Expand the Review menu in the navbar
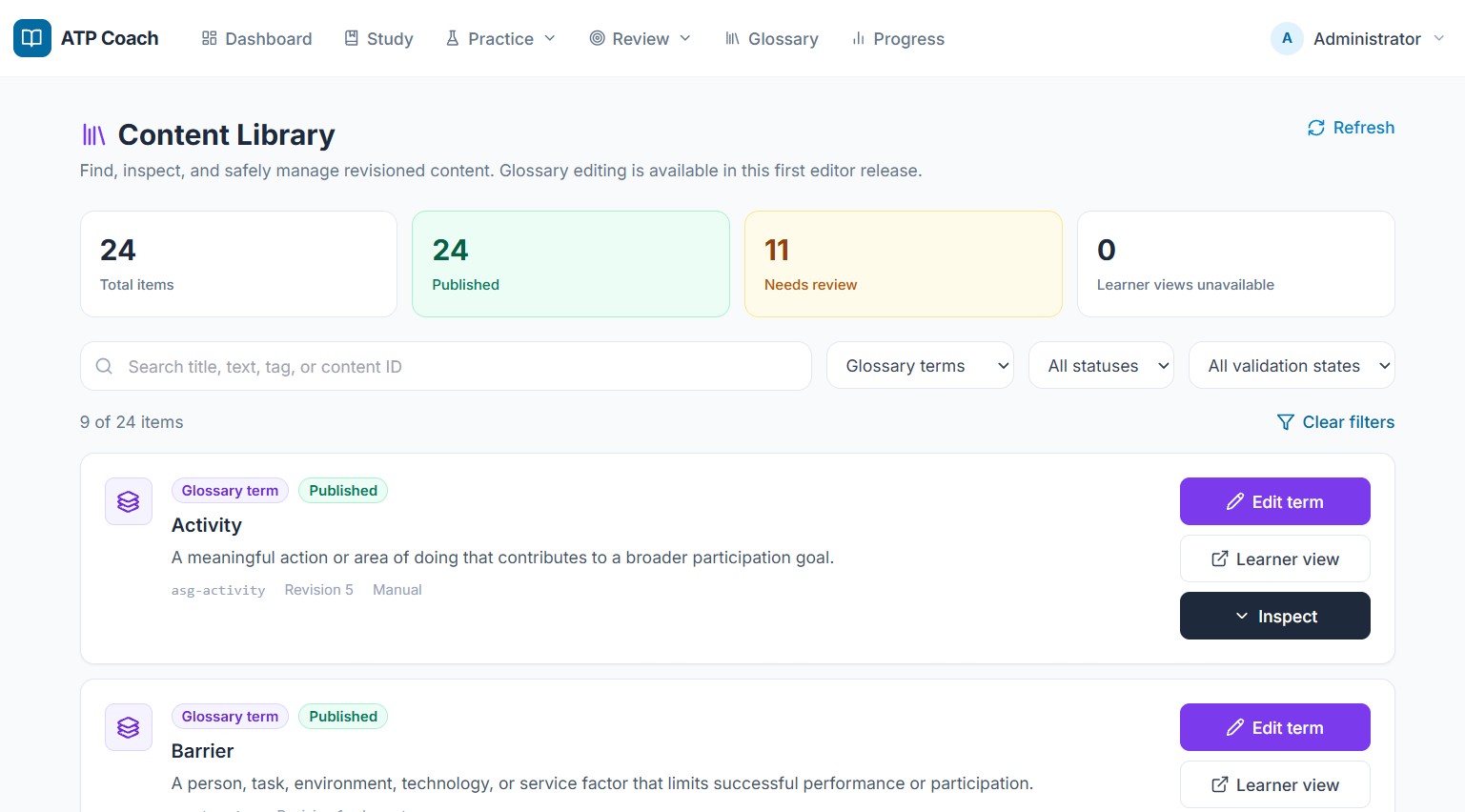1465x812 pixels. (x=640, y=38)
